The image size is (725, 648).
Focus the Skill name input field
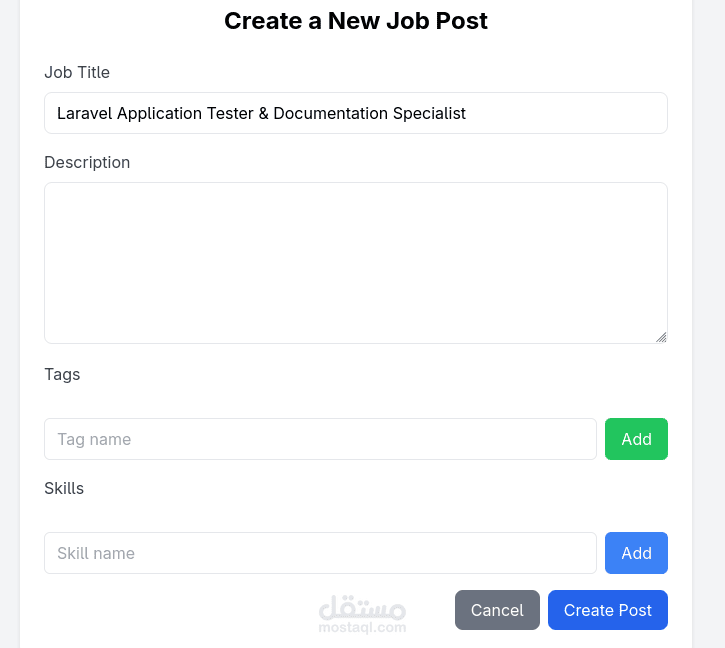pyautogui.click(x=320, y=553)
